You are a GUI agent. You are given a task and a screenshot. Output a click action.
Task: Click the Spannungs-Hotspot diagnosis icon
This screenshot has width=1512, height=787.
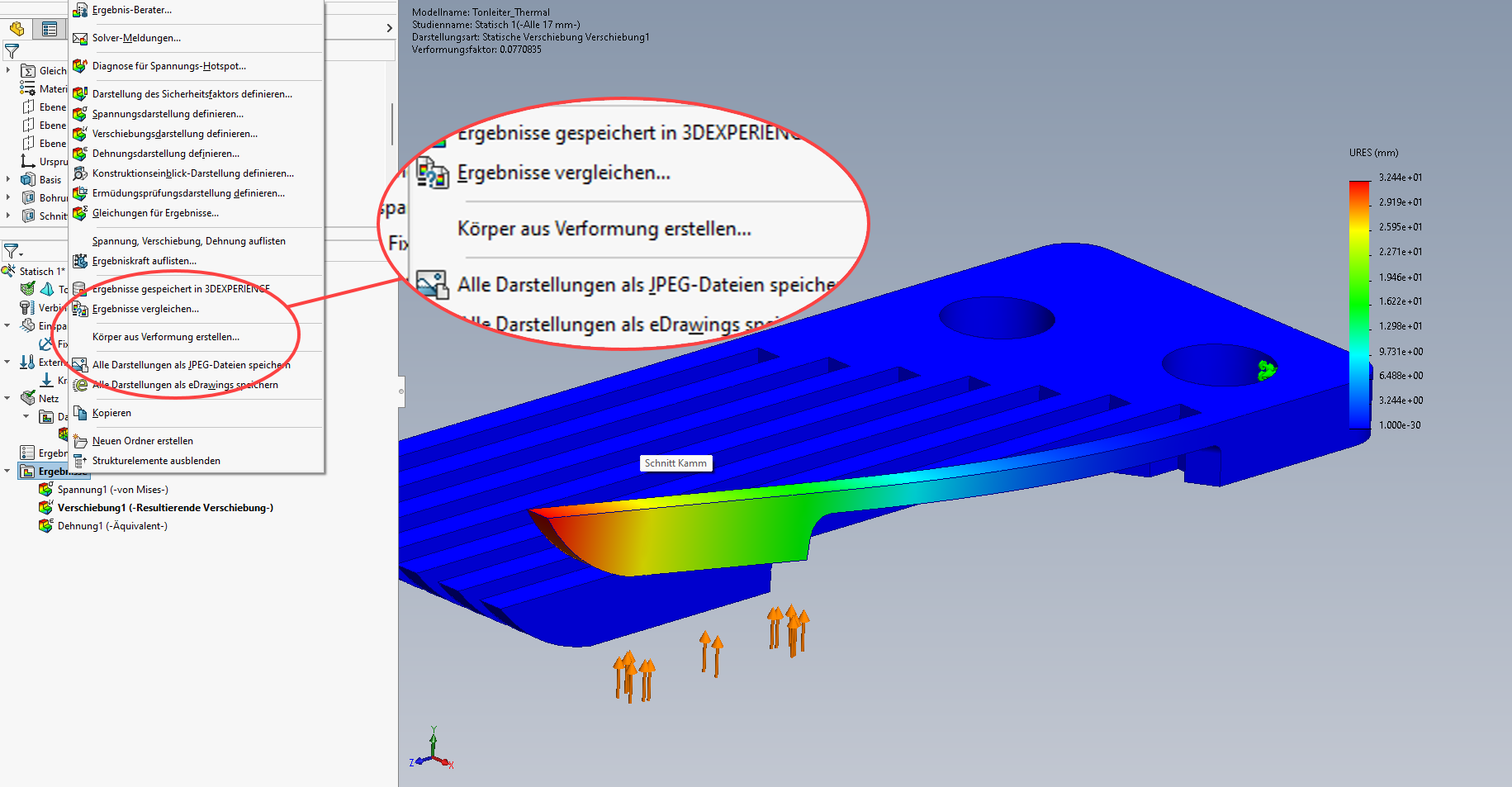point(80,66)
